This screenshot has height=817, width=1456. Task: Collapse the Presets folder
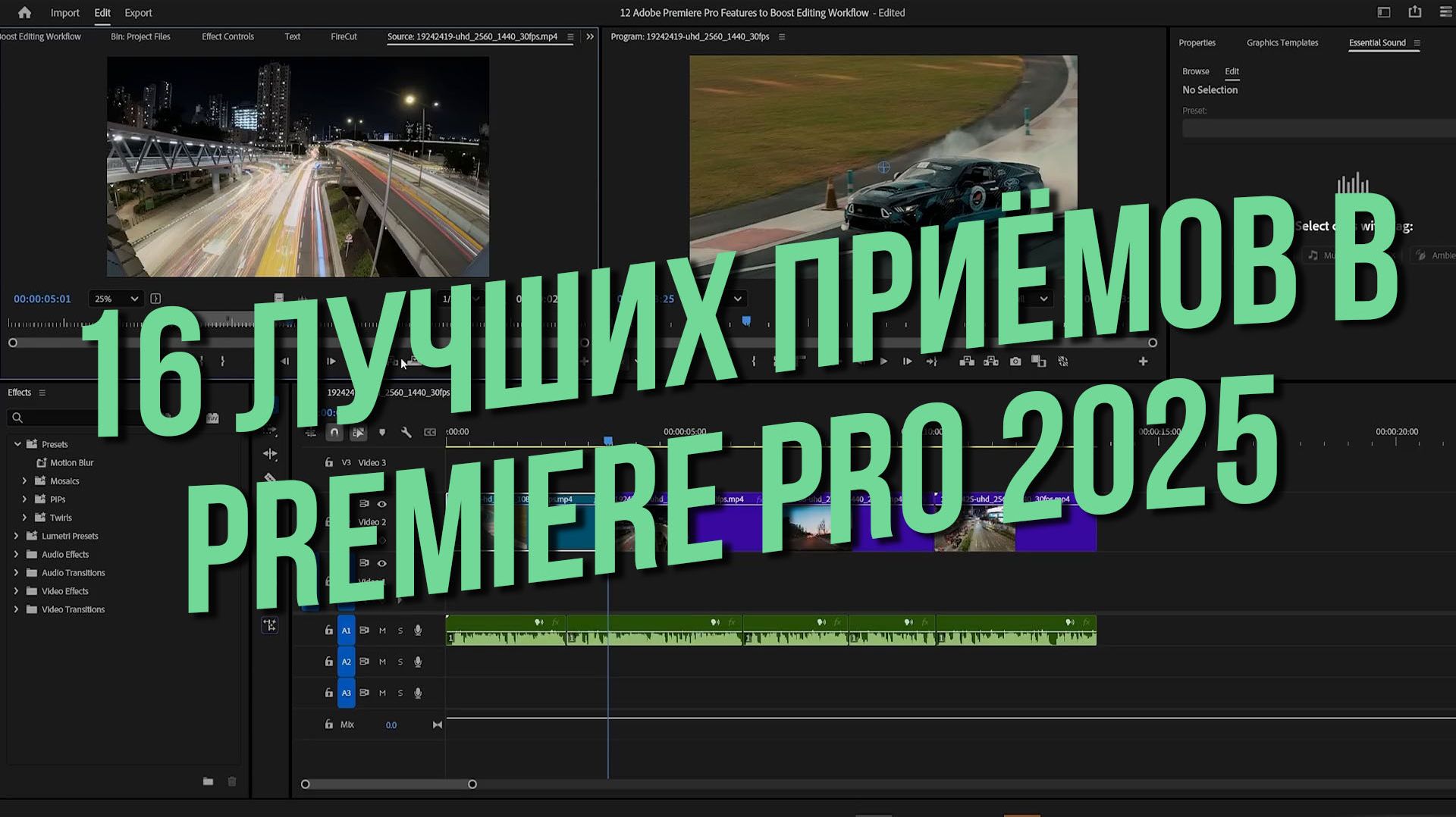pos(17,444)
